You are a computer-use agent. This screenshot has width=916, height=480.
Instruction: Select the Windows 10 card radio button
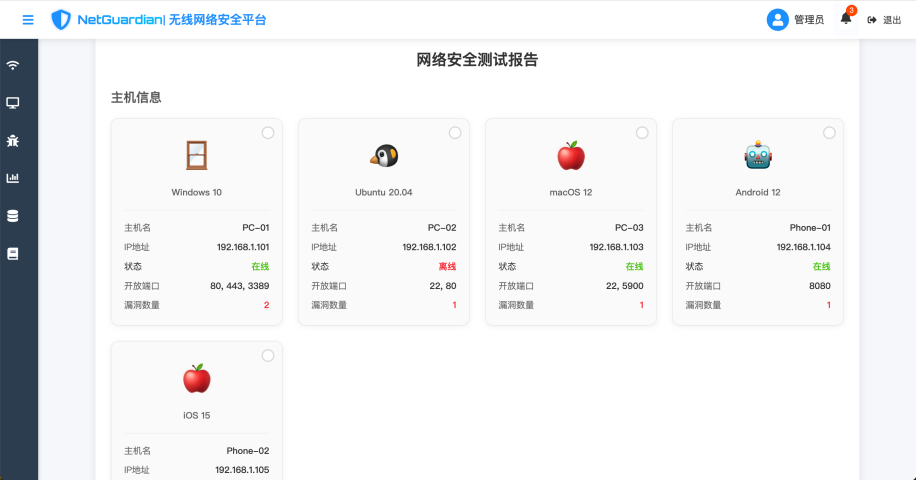coord(268,133)
